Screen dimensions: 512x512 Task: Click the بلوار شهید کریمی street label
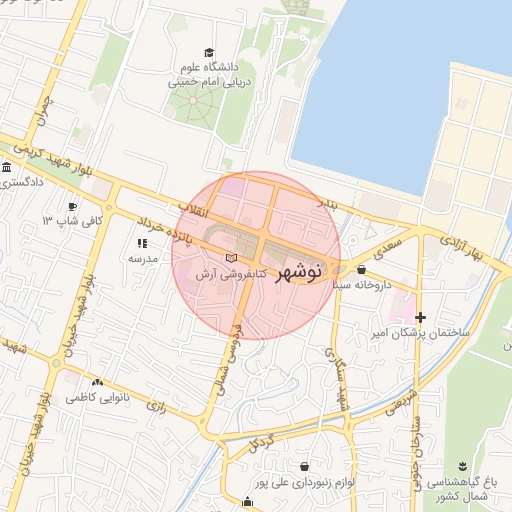click(53, 161)
